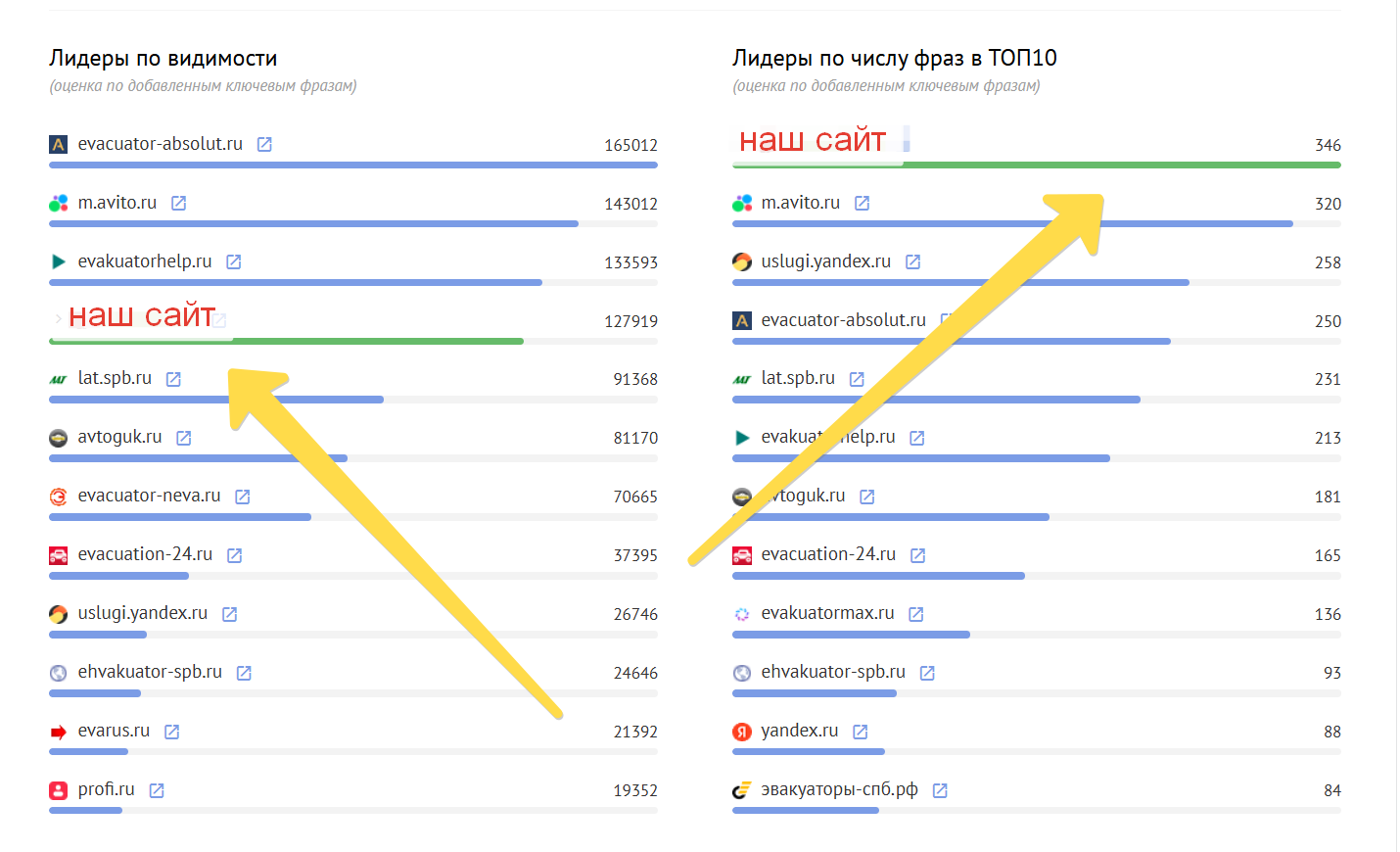Open ehvakuator-spb.ru external link icon in visibility list
1400x852 pixels.
(244, 673)
